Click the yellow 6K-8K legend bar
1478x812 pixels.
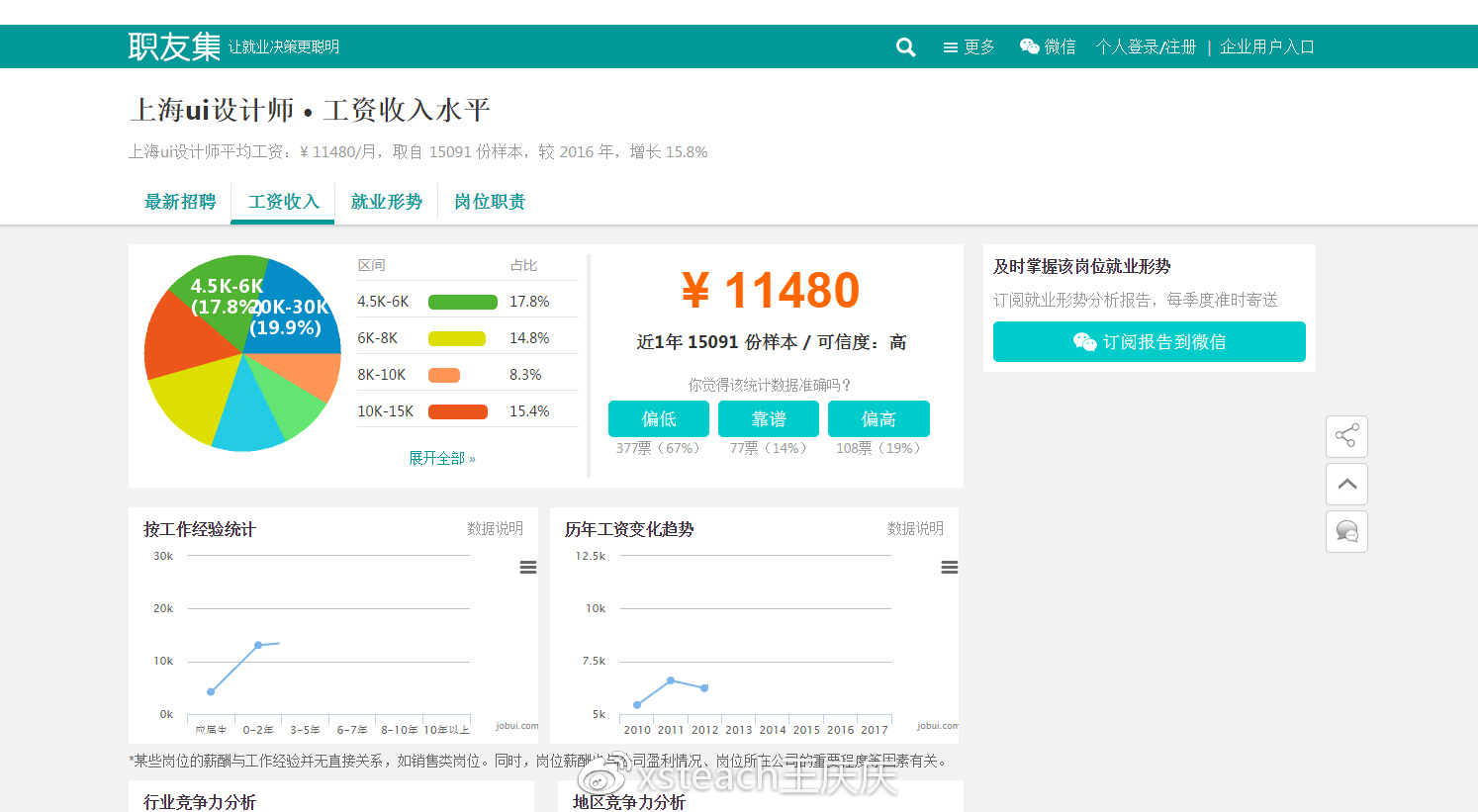coord(457,338)
